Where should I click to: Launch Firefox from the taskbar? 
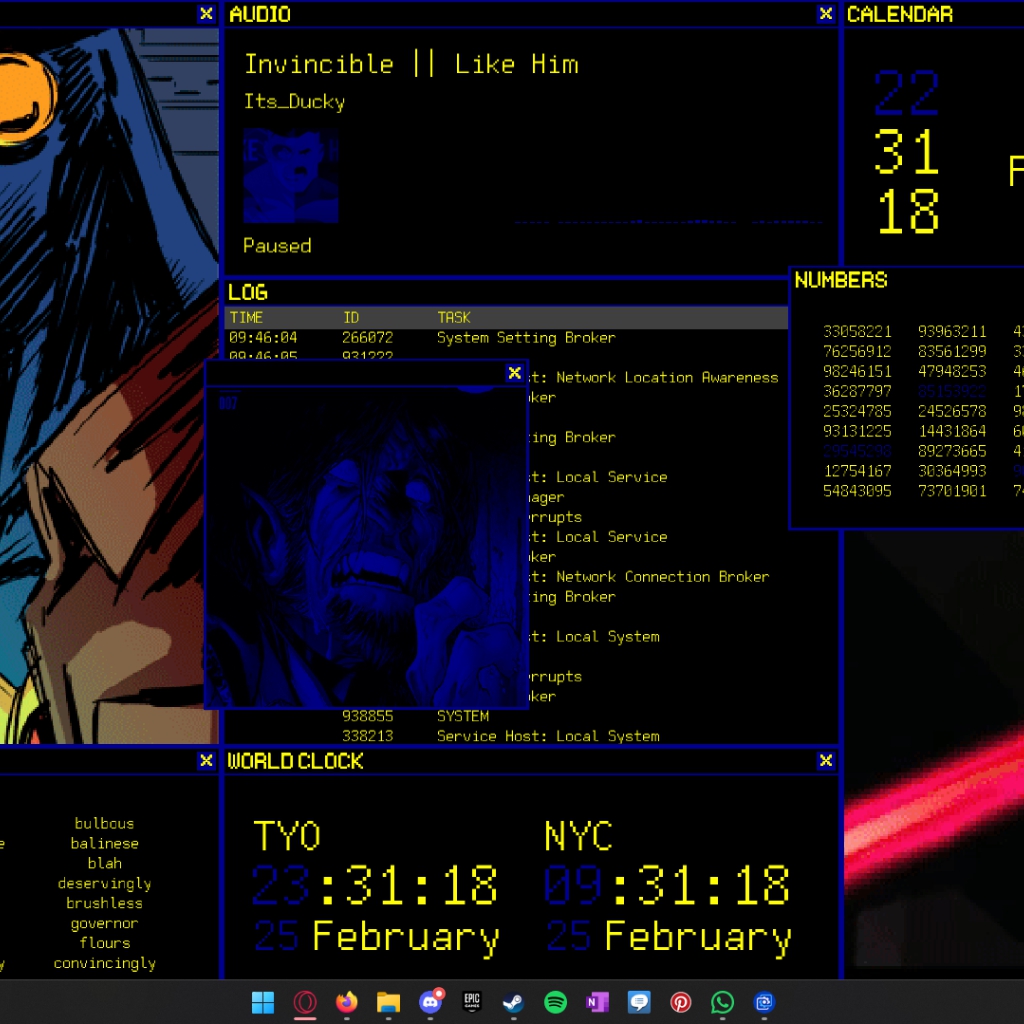[x=347, y=1002]
